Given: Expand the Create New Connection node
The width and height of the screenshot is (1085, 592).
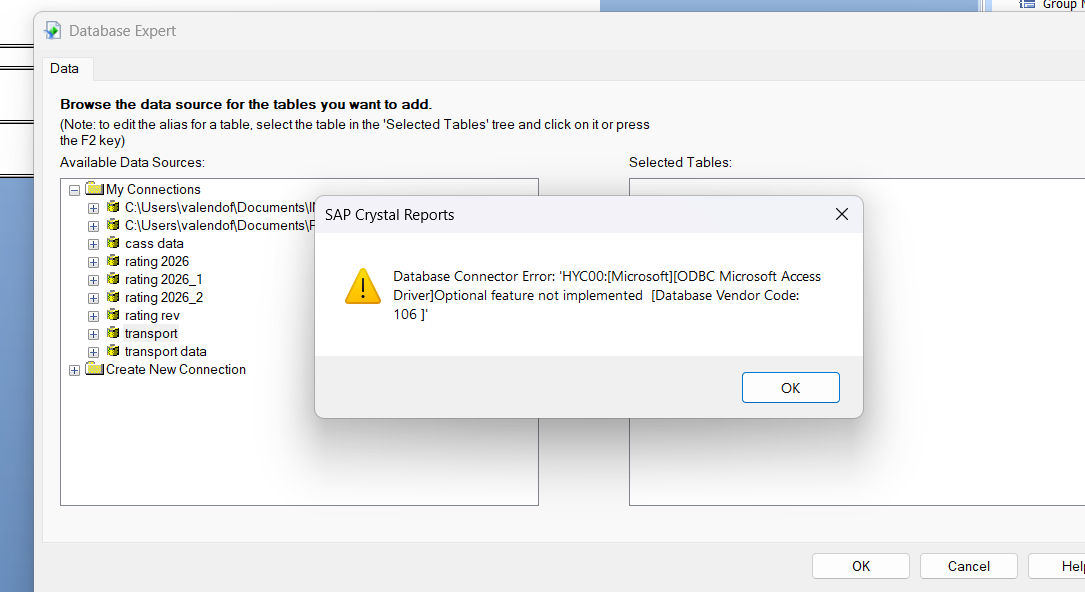Looking at the screenshot, I should pos(74,371).
